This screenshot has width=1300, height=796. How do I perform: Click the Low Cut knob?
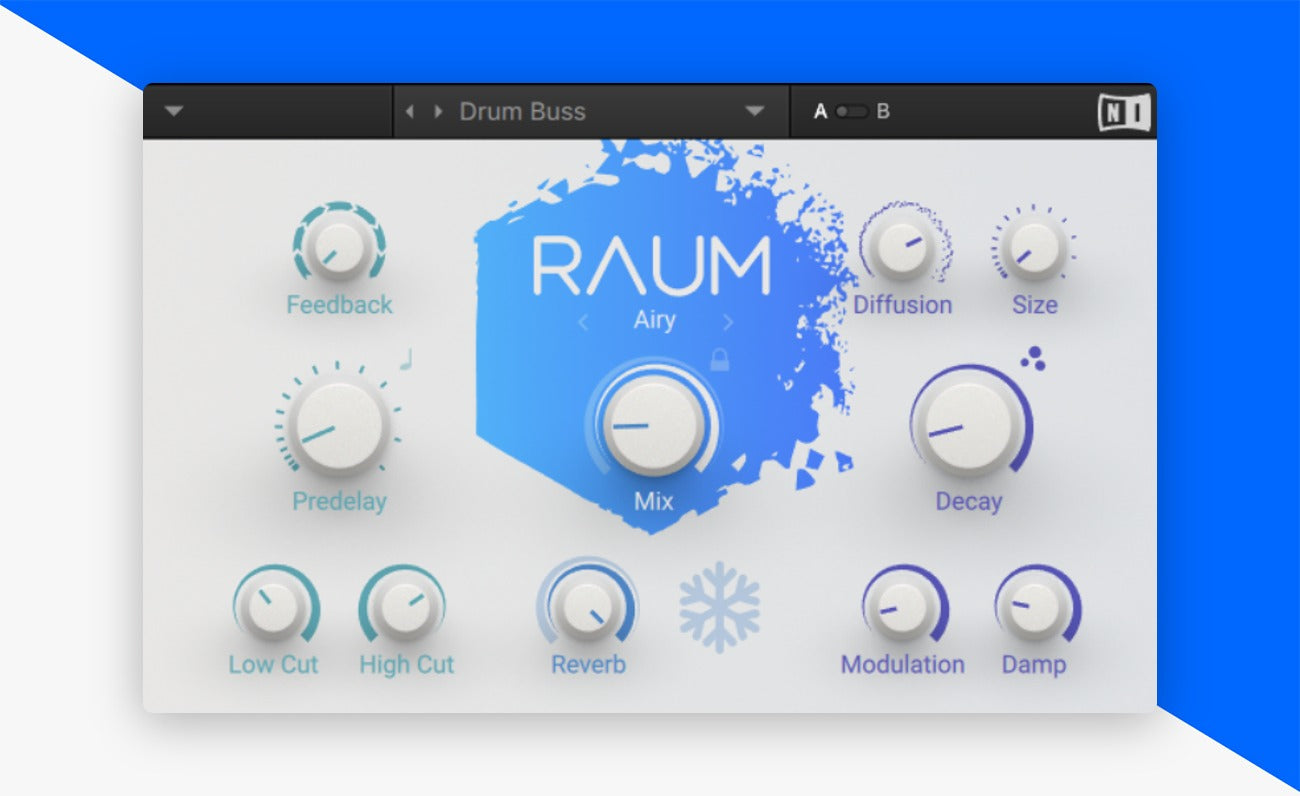pos(273,609)
